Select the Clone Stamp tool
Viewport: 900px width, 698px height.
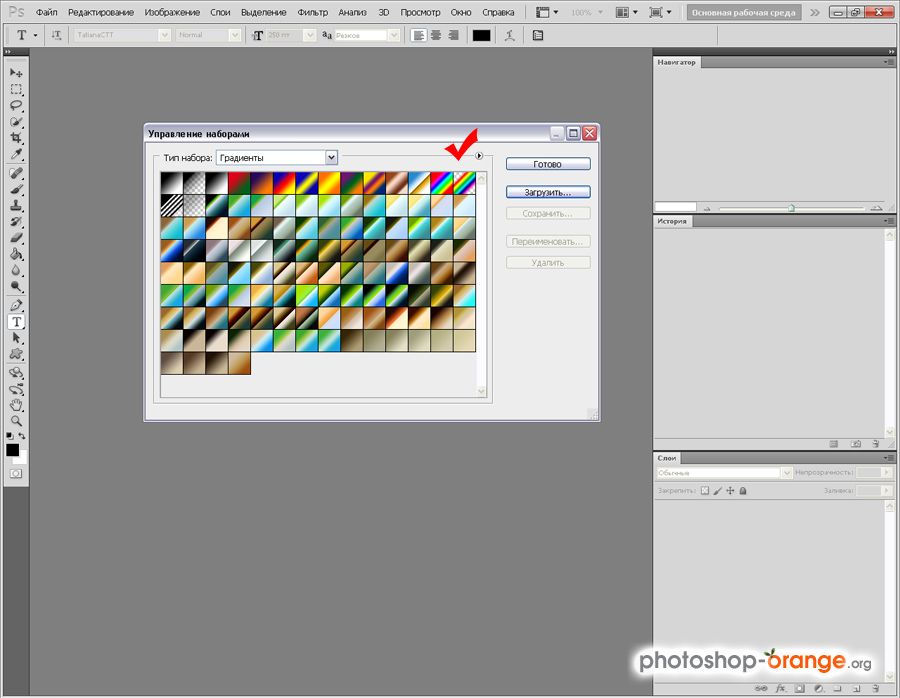tap(16, 205)
